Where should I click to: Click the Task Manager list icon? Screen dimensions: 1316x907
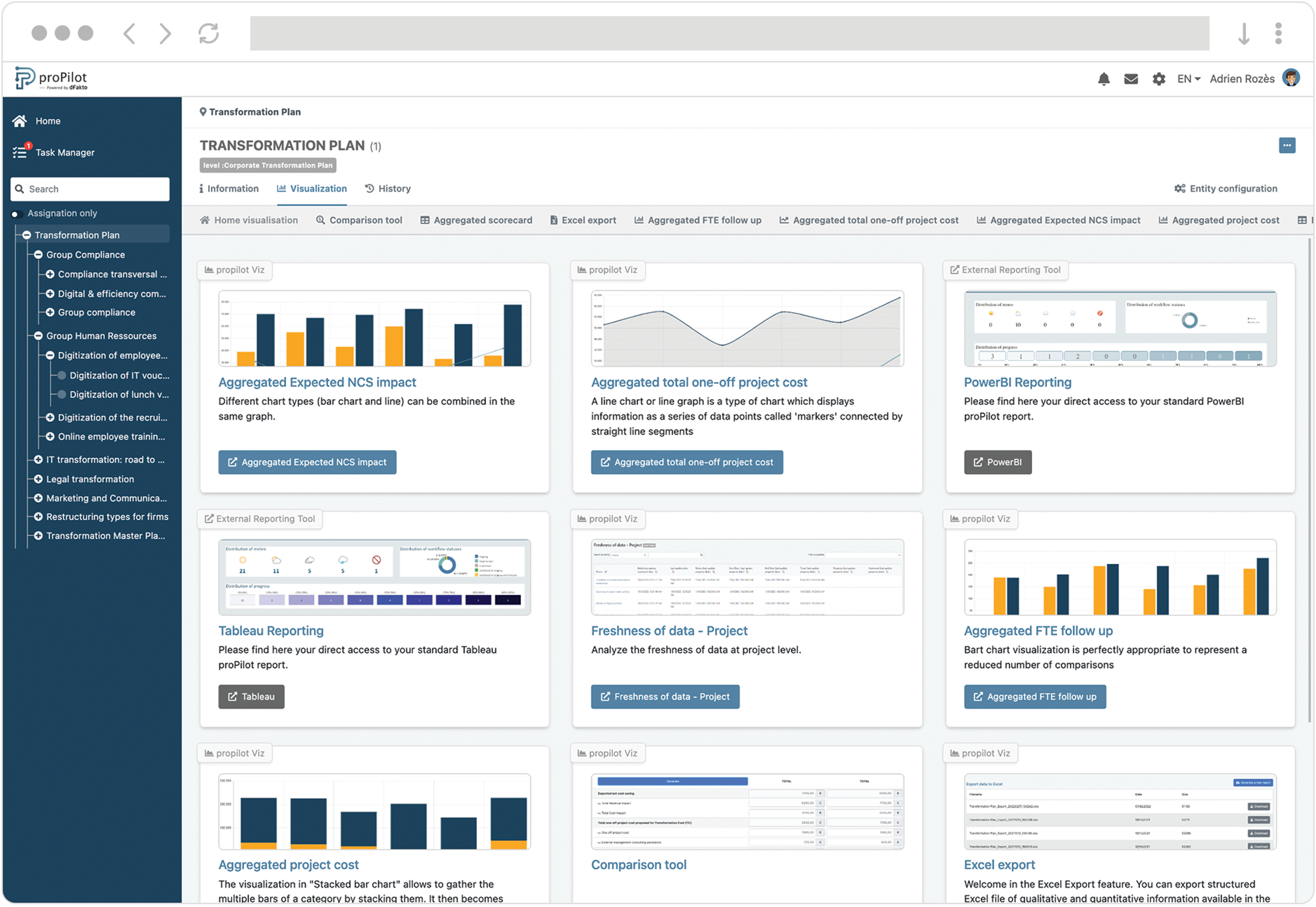pyautogui.click(x=20, y=152)
